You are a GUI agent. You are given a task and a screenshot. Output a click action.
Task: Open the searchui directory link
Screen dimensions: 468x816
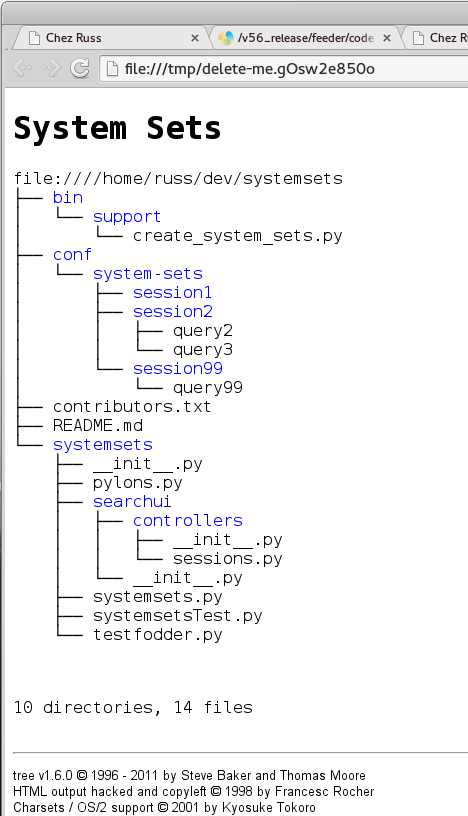click(132, 502)
